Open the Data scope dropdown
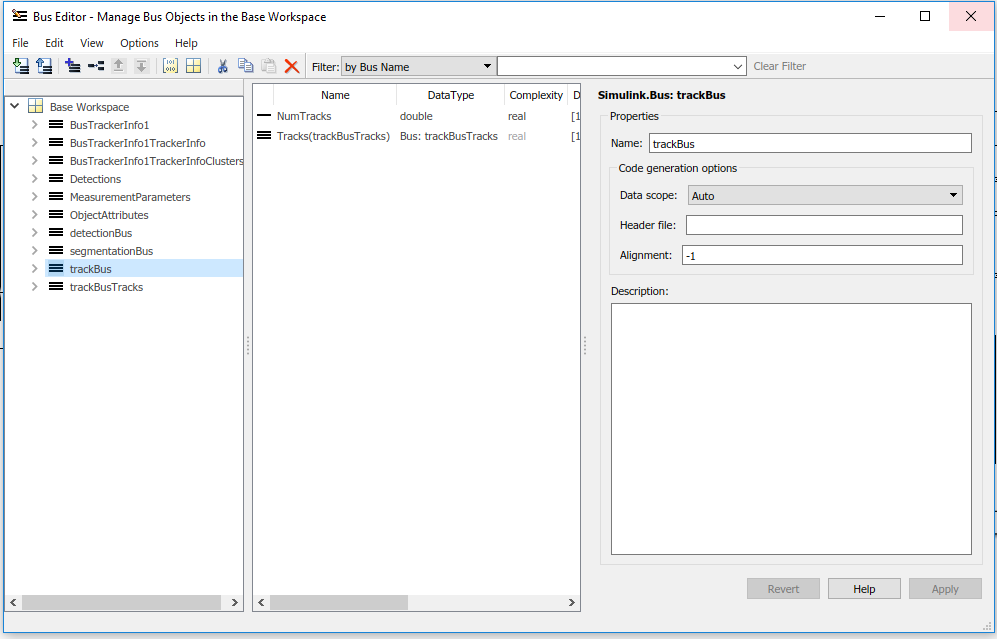Screen dimensions: 997x639 (825, 196)
